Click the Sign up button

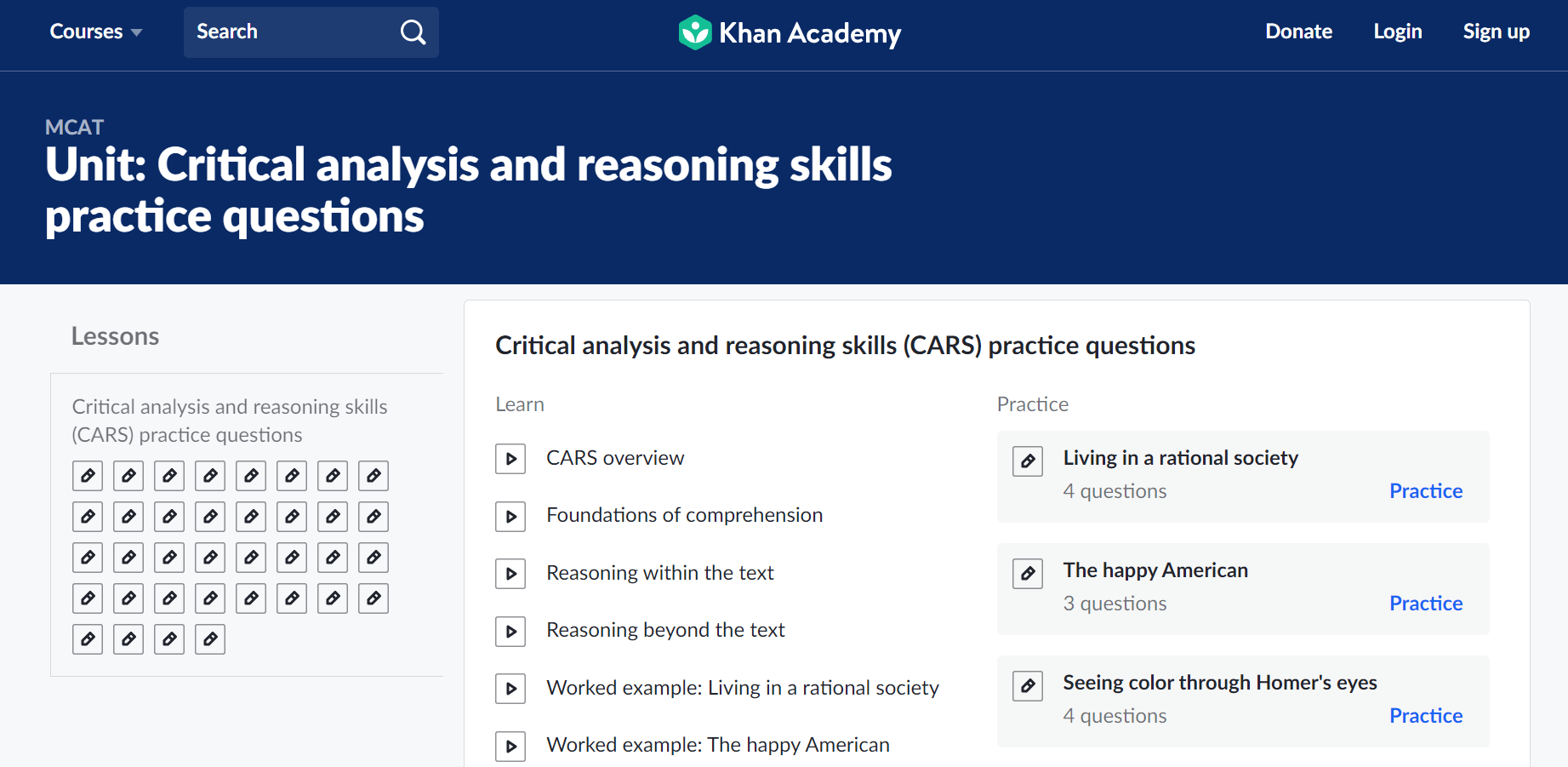pyautogui.click(x=1496, y=31)
